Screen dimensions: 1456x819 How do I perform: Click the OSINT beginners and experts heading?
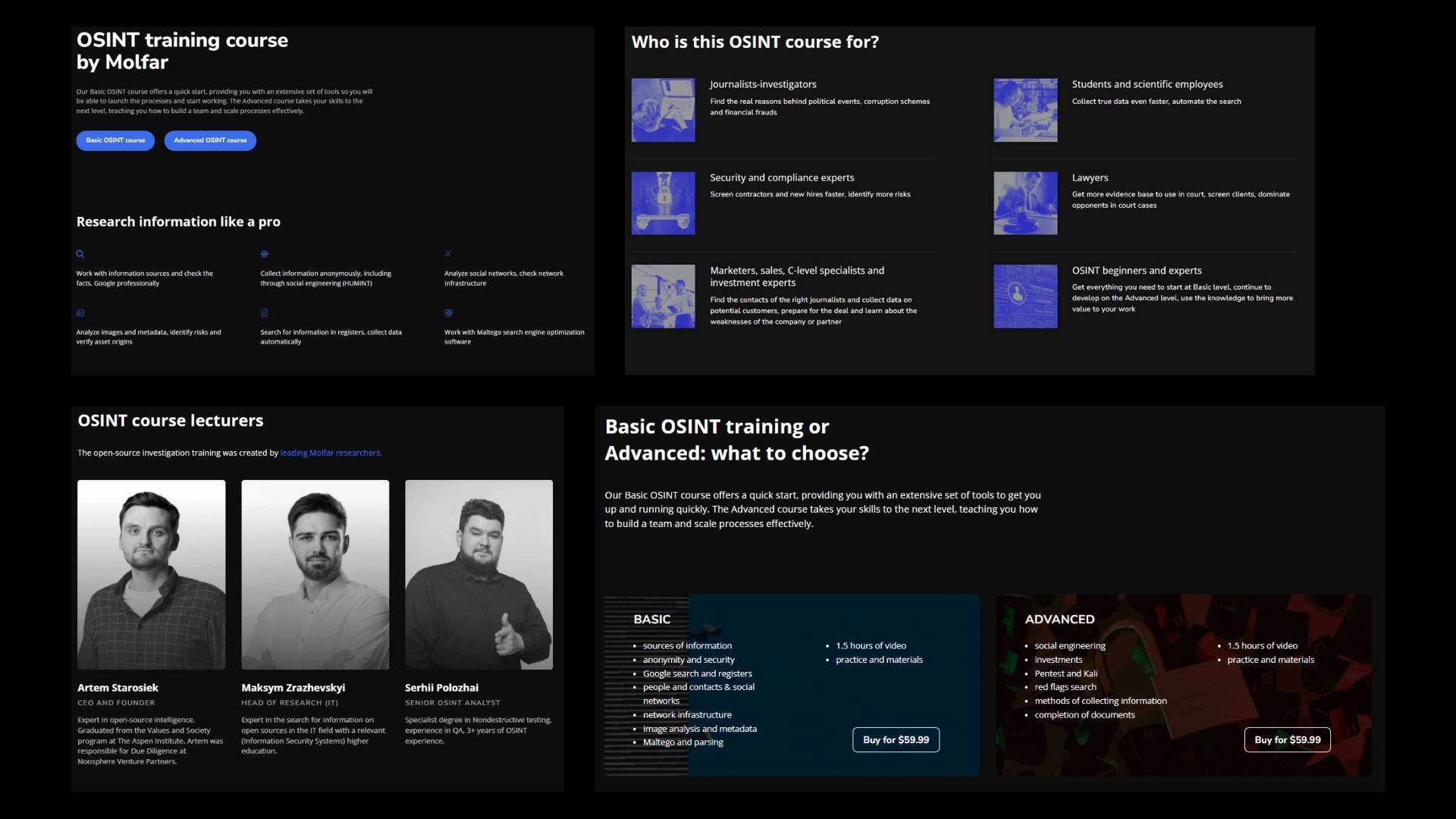click(x=1137, y=271)
